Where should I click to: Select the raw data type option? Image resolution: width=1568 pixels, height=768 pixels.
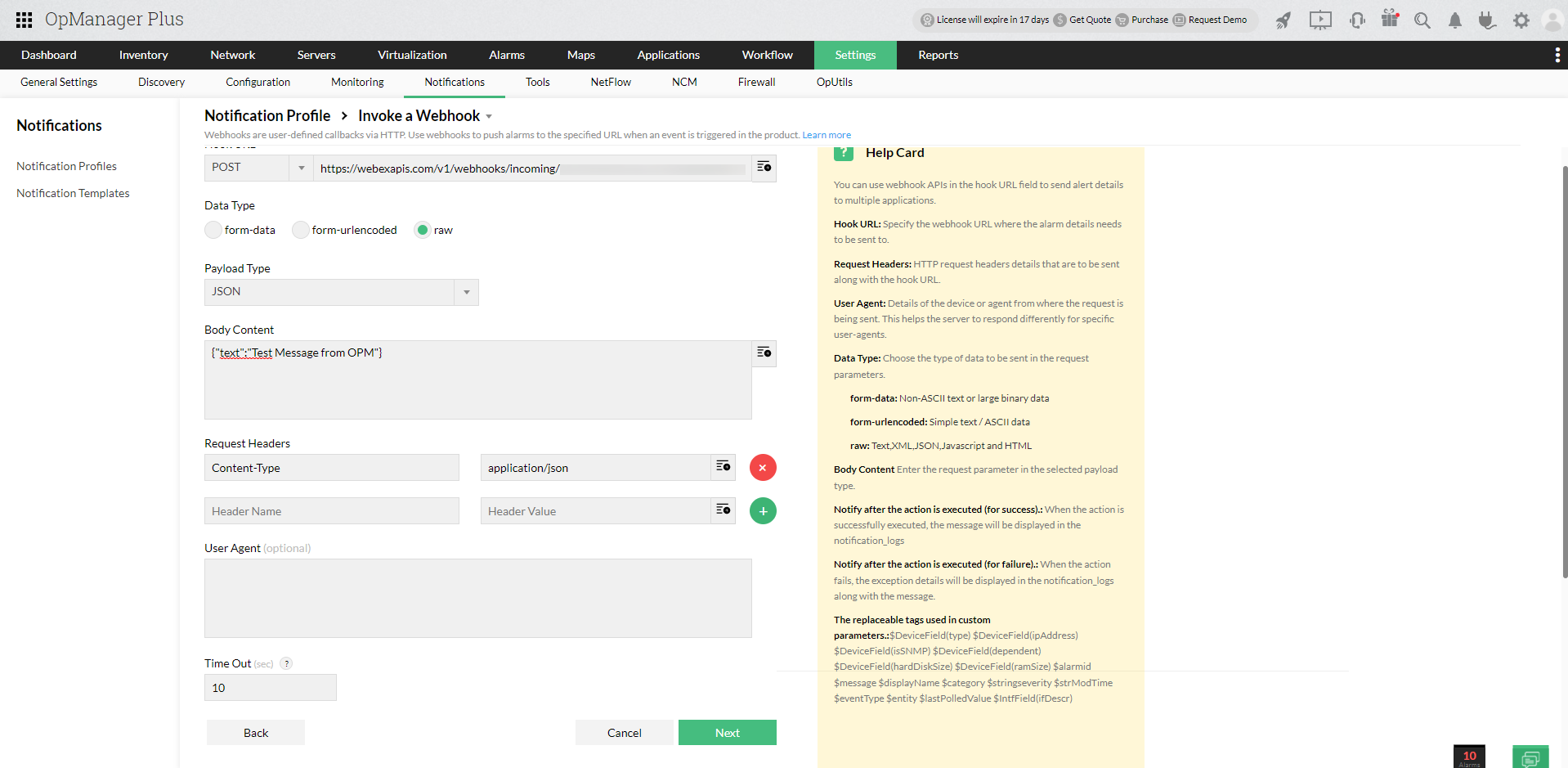(x=423, y=230)
